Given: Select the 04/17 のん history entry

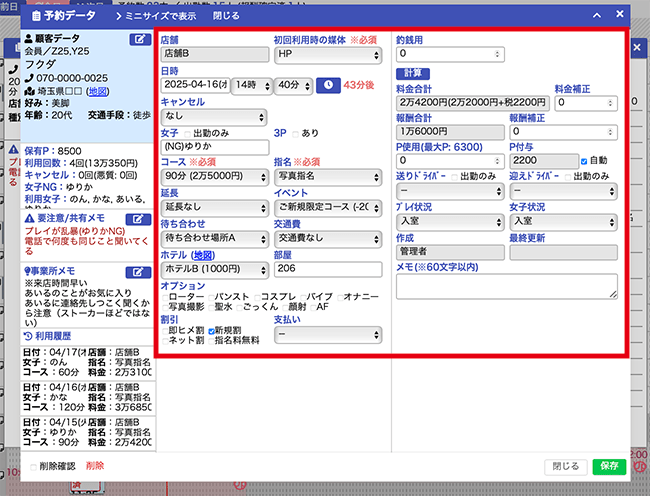Looking at the screenshot, I should tap(88, 363).
